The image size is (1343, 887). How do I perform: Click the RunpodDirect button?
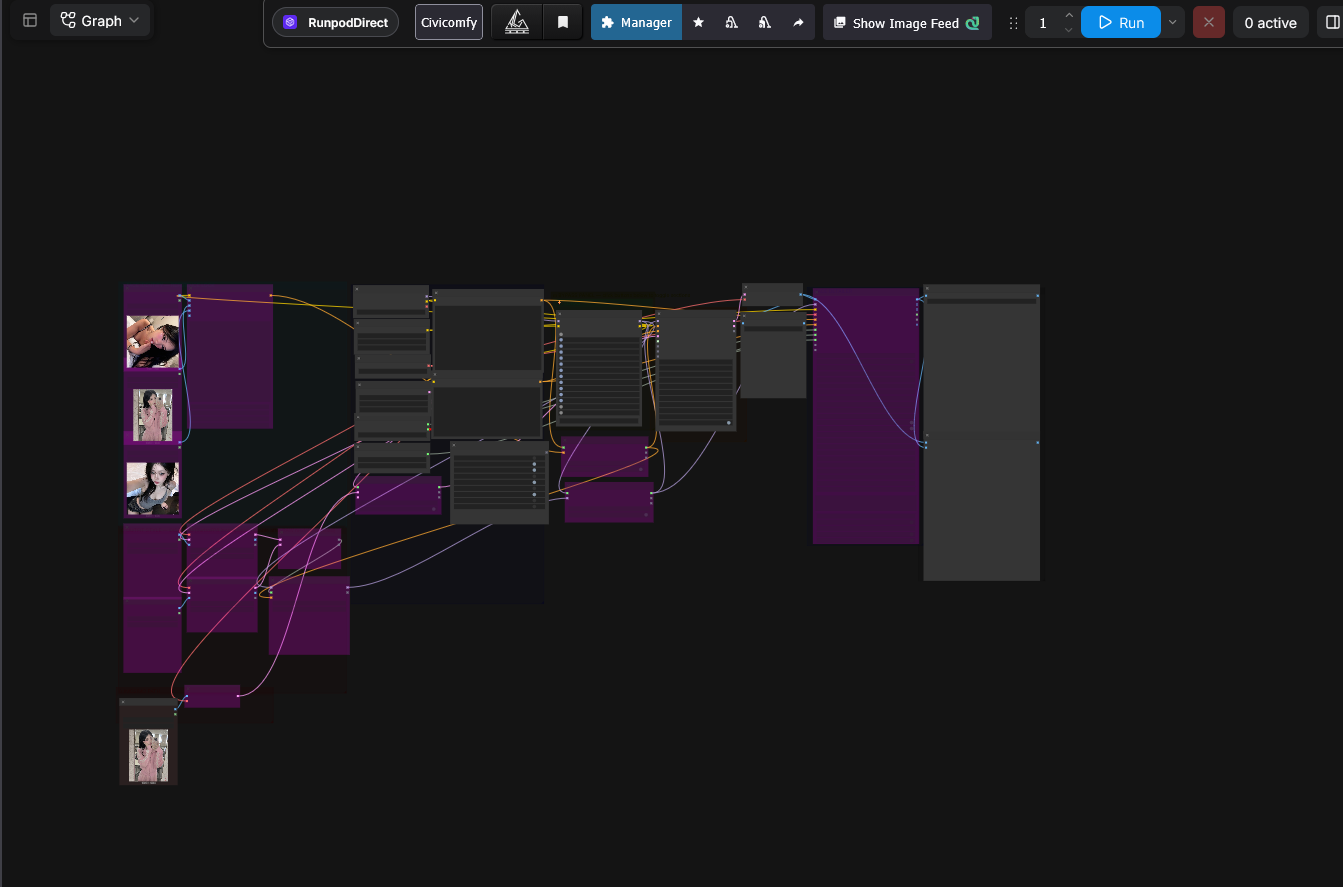click(336, 22)
